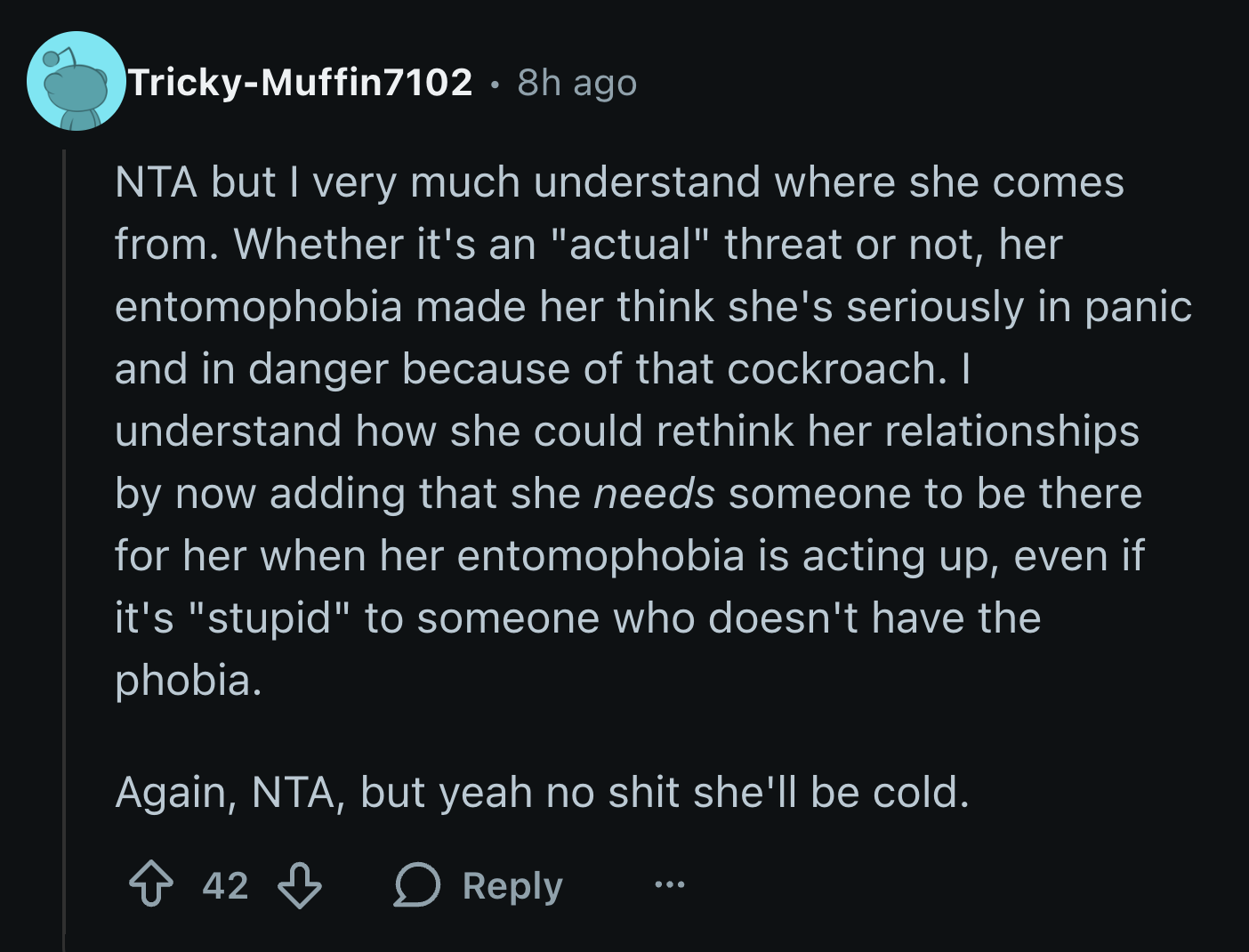Click the downward arrow after the score

tap(299, 884)
